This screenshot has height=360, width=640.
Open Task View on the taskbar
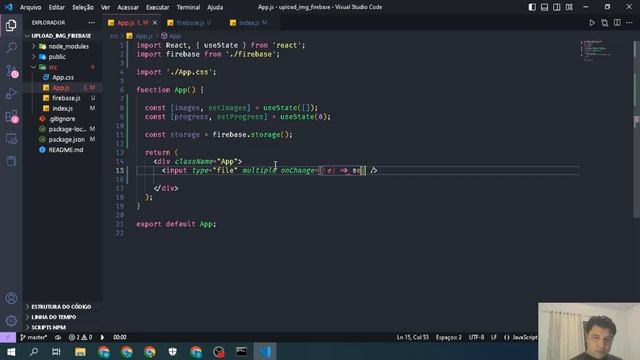click(56, 351)
